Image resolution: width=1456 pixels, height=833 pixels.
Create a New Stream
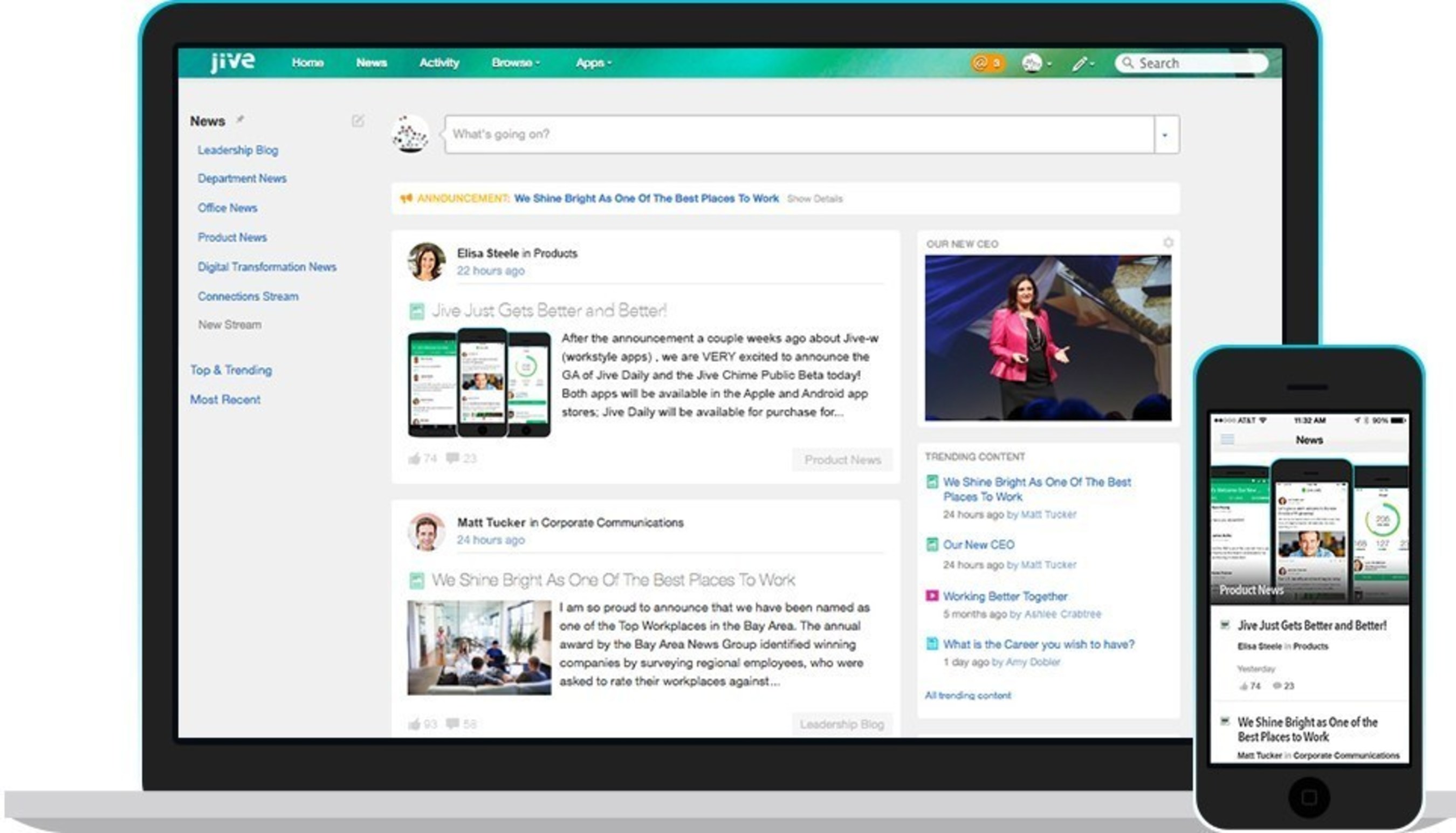(229, 325)
